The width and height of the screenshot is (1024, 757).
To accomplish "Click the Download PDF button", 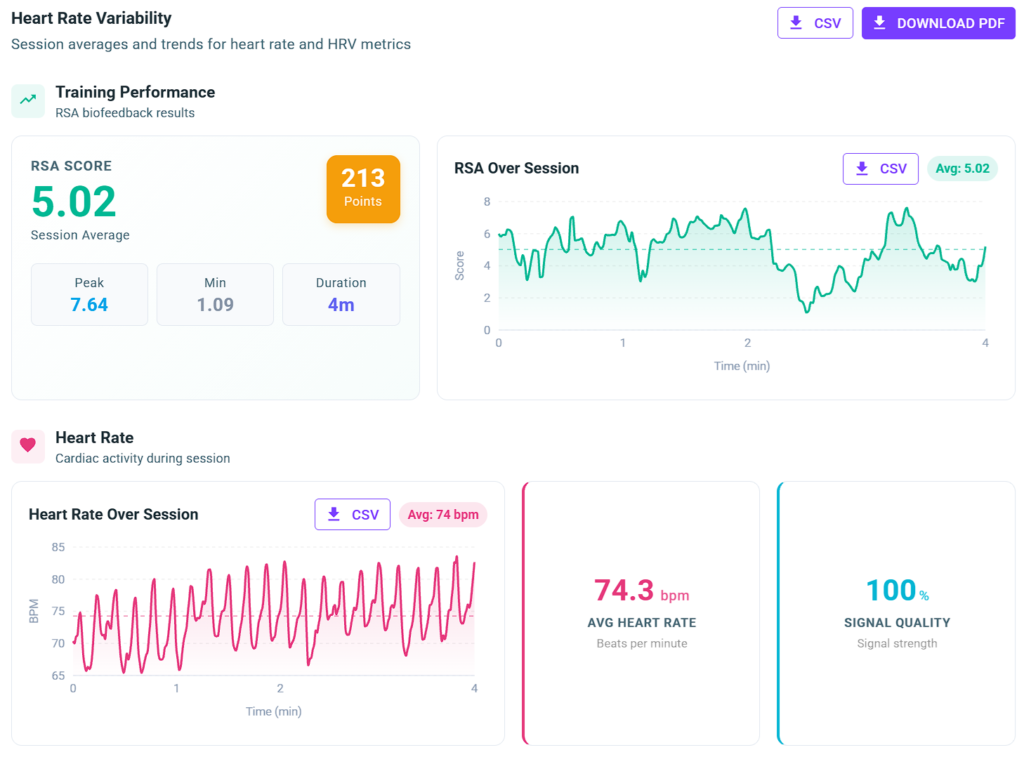I will [938, 23].
